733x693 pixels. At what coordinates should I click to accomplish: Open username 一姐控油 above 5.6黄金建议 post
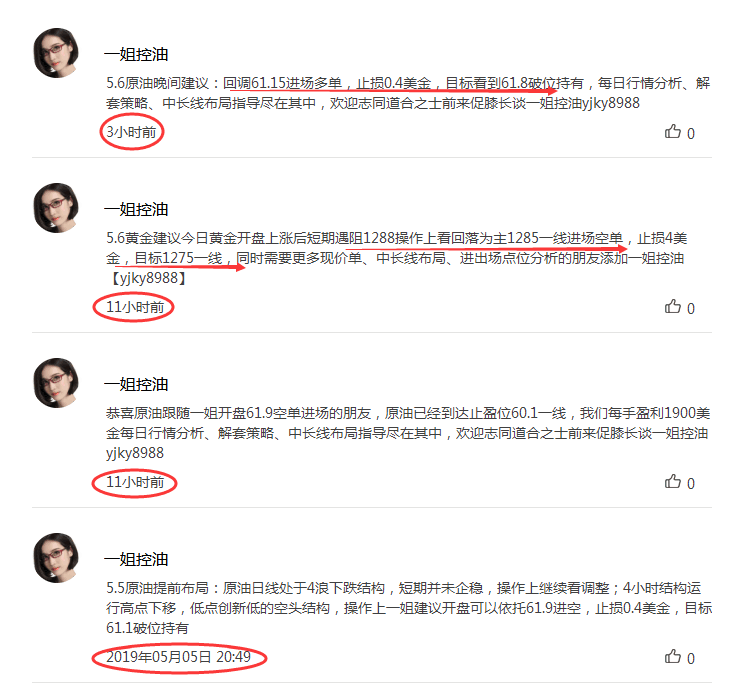136,209
